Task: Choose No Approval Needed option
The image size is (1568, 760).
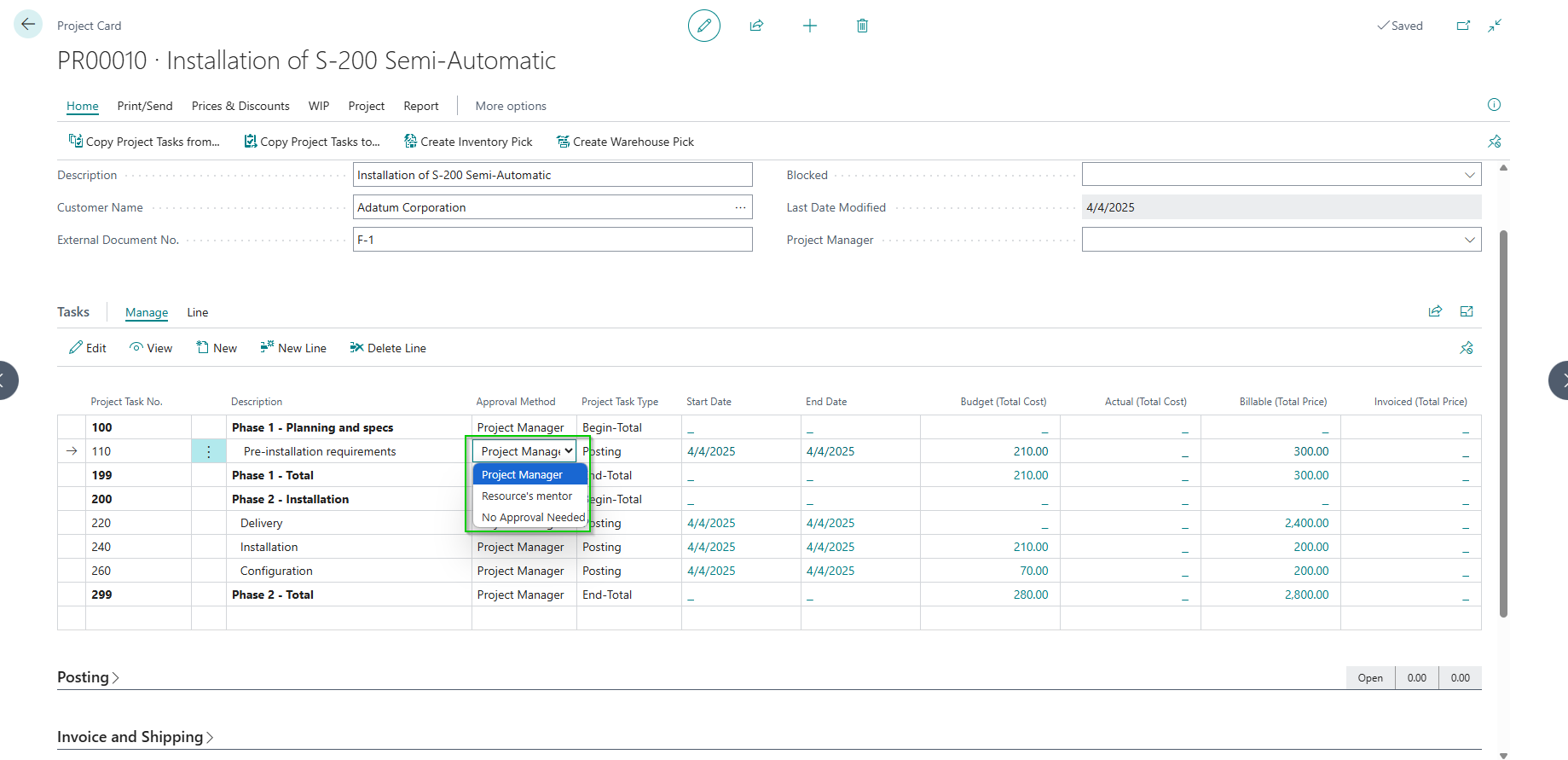Action: pos(533,518)
